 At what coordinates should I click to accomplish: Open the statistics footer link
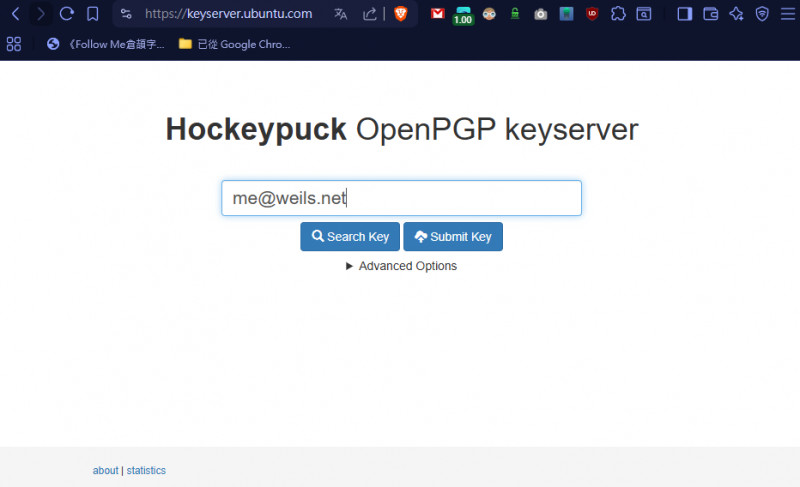point(146,470)
